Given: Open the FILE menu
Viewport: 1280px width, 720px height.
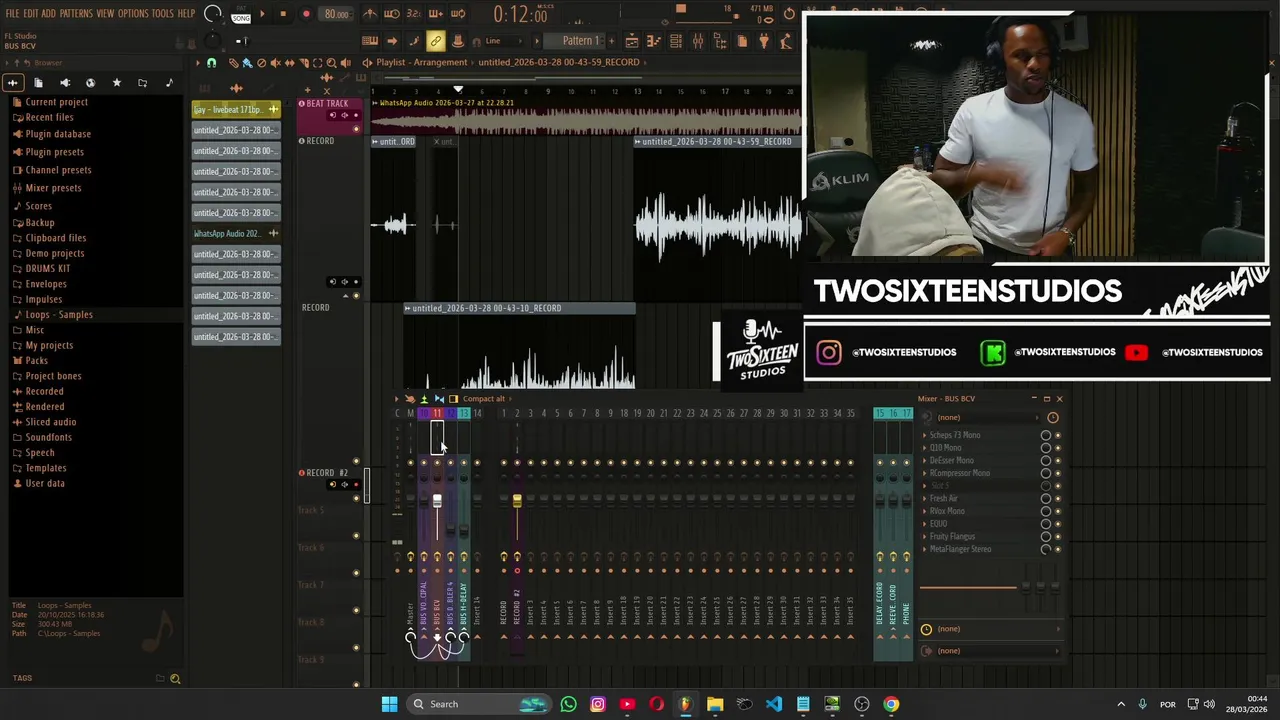Looking at the screenshot, I should point(12,13).
